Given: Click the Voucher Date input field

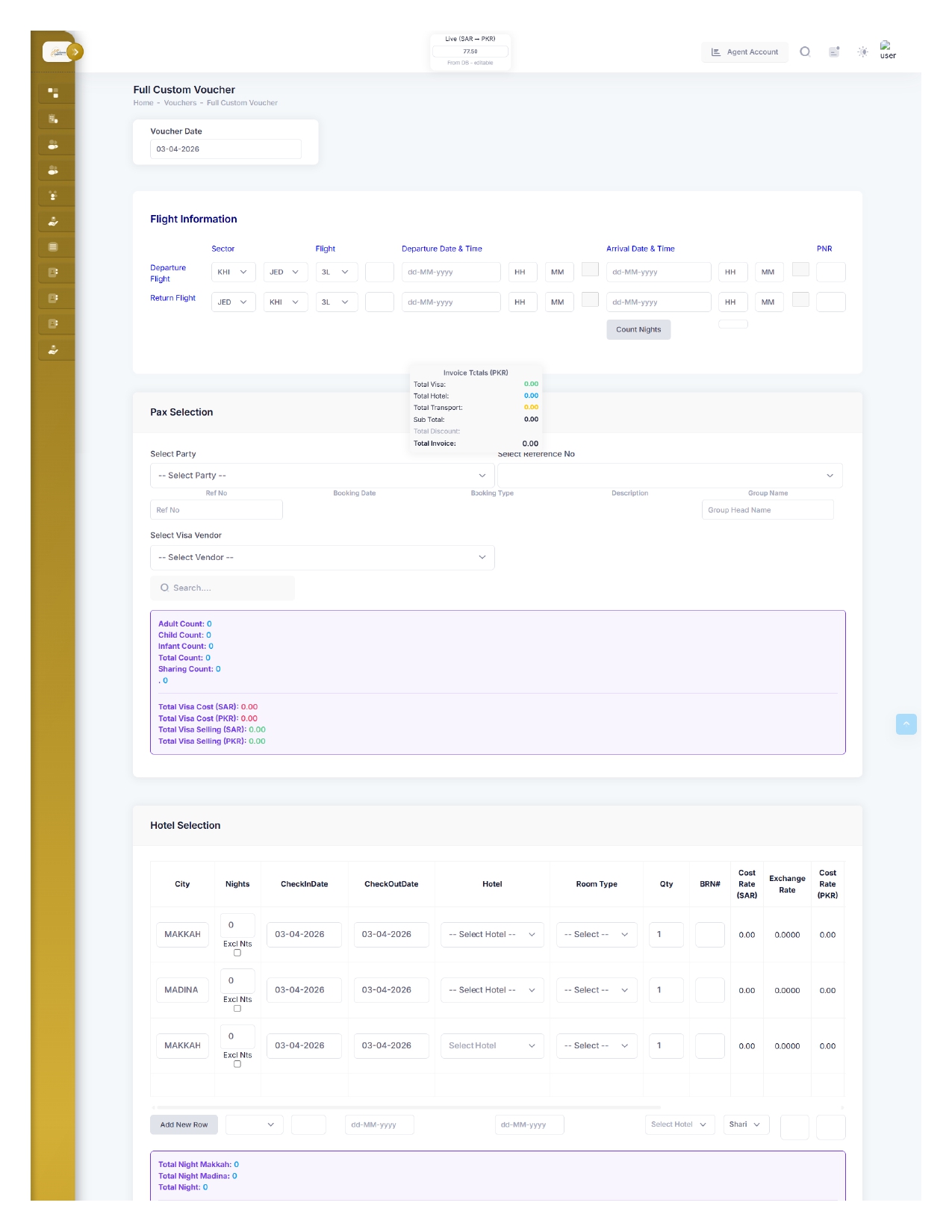Looking at the screenshot, I should click(x=225, y=149).
